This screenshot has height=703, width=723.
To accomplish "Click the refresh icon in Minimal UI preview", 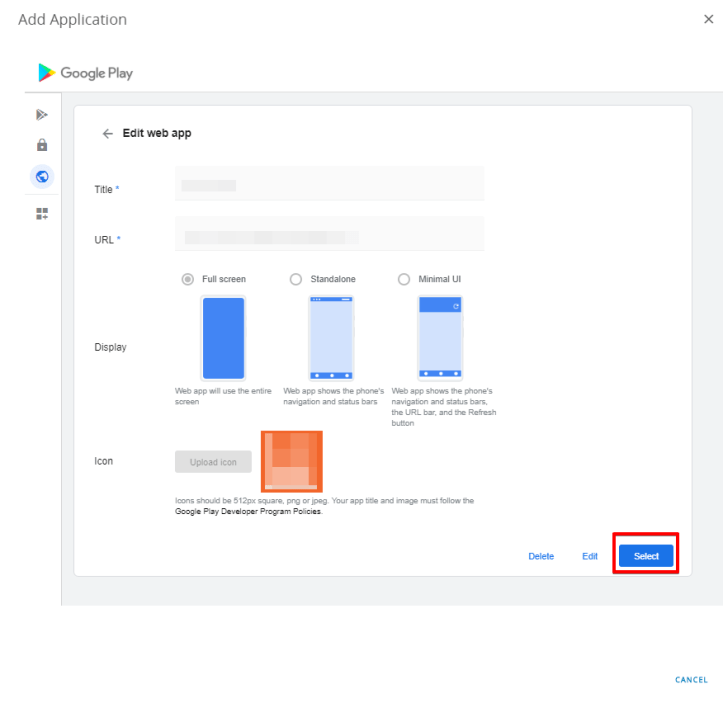I will [456, 306].
